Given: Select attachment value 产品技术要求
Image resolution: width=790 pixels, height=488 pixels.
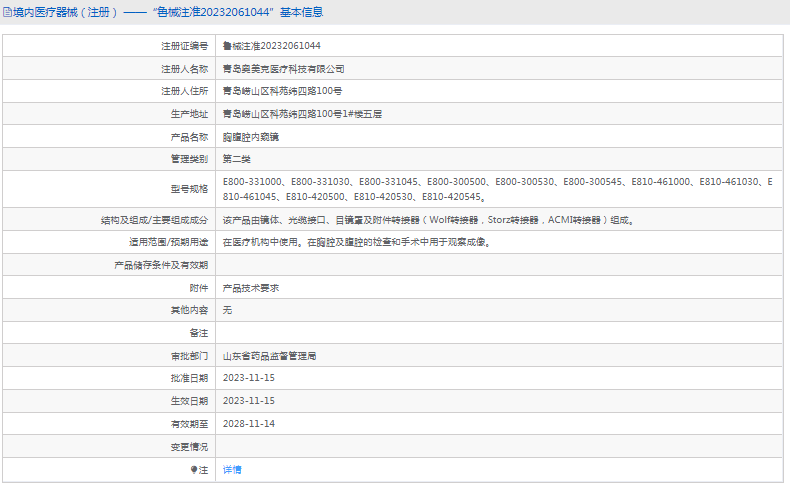Looking at the screenshot, I should [x=251, y=288].
